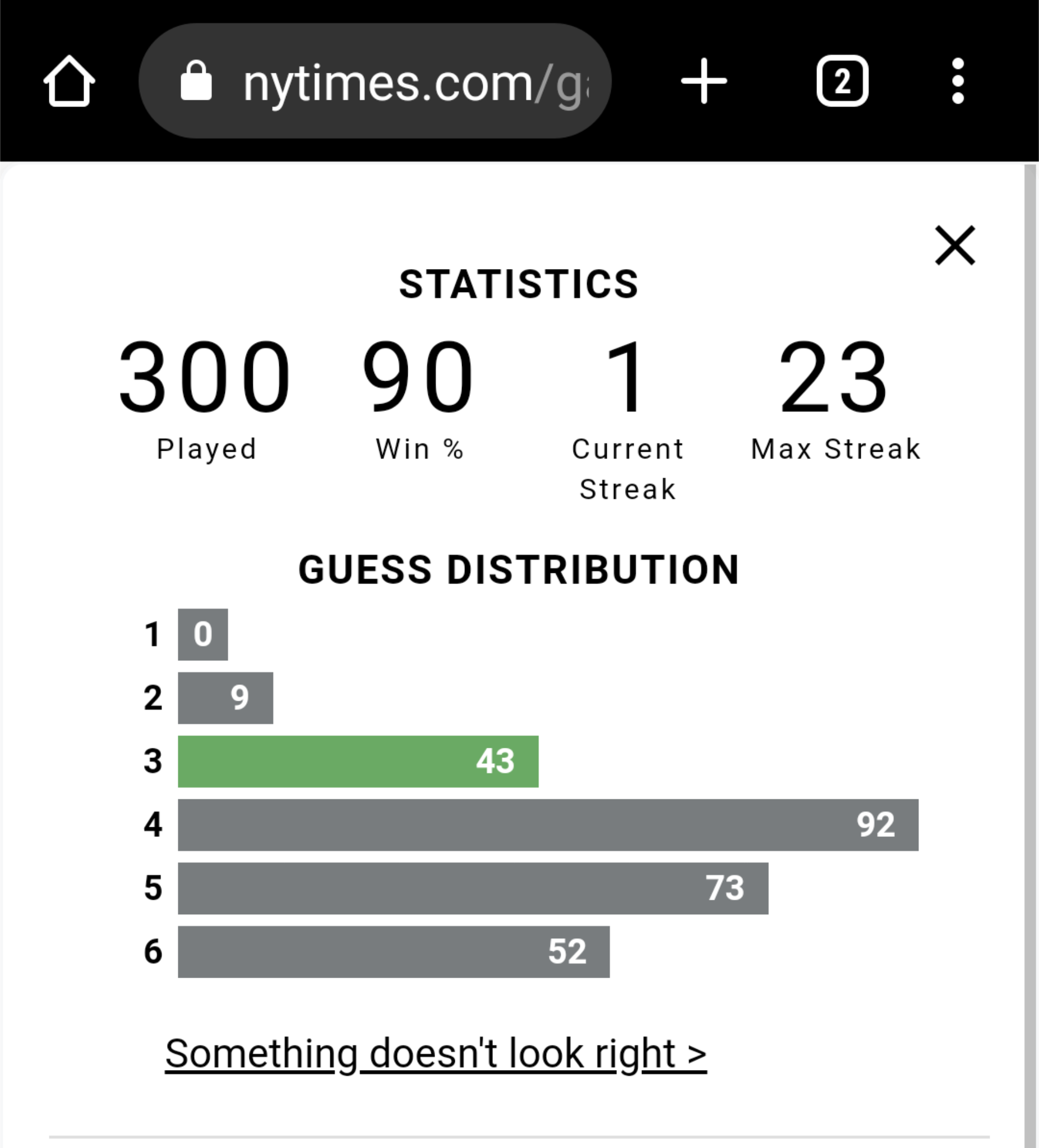Click the bar for 6 guesses showing 52
Screen dimensions: 1039x1148
(x=394, y=952)
